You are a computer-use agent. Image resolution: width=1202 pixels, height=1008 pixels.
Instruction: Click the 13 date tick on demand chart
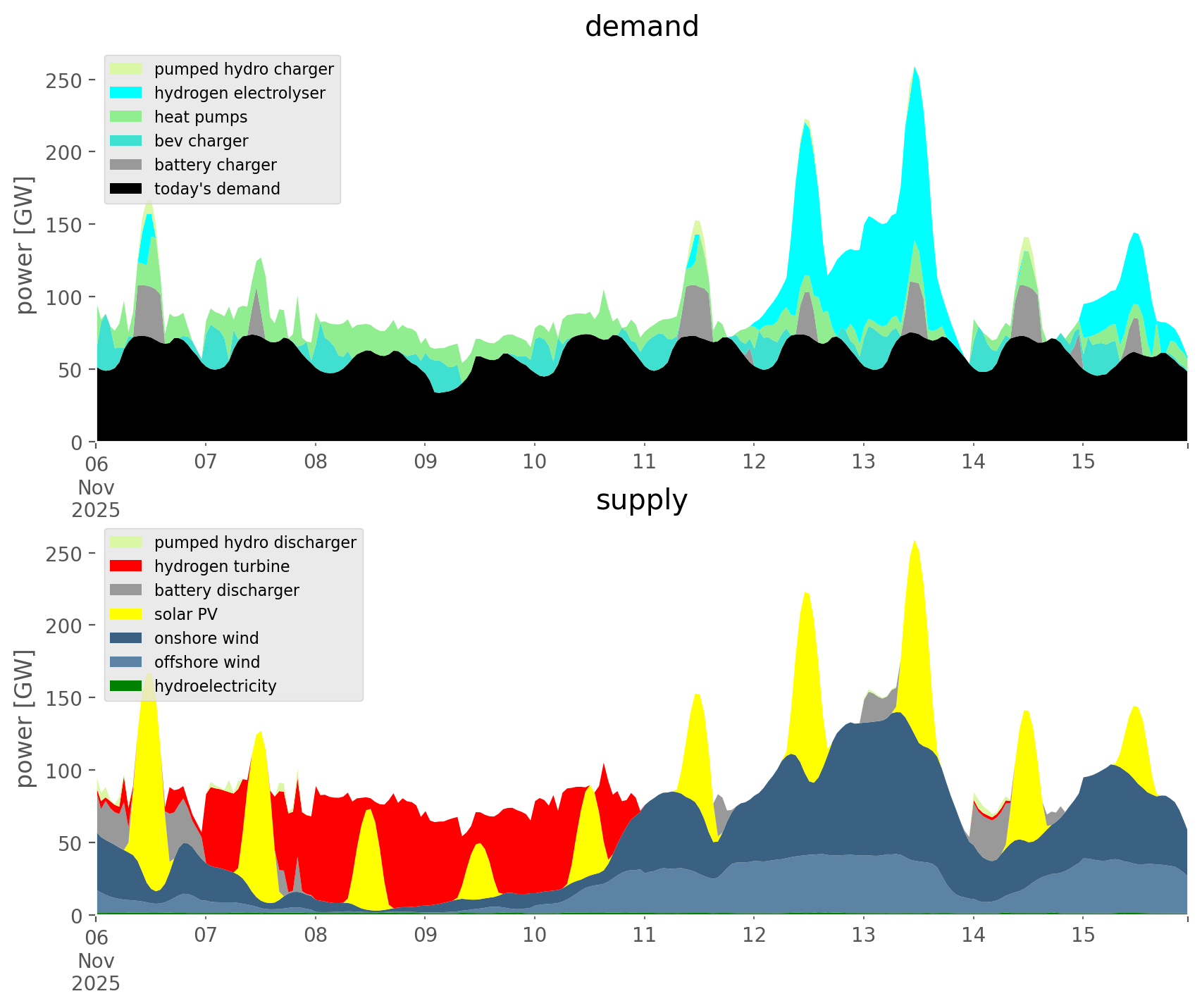pos(863,462)
